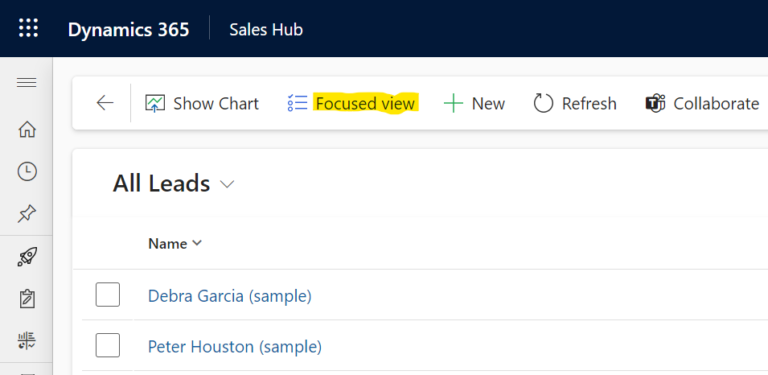Open Pinned items pin icon
The width and height of the screenshot is (768, 375).
pyautogui.click(x=27, y=214)
